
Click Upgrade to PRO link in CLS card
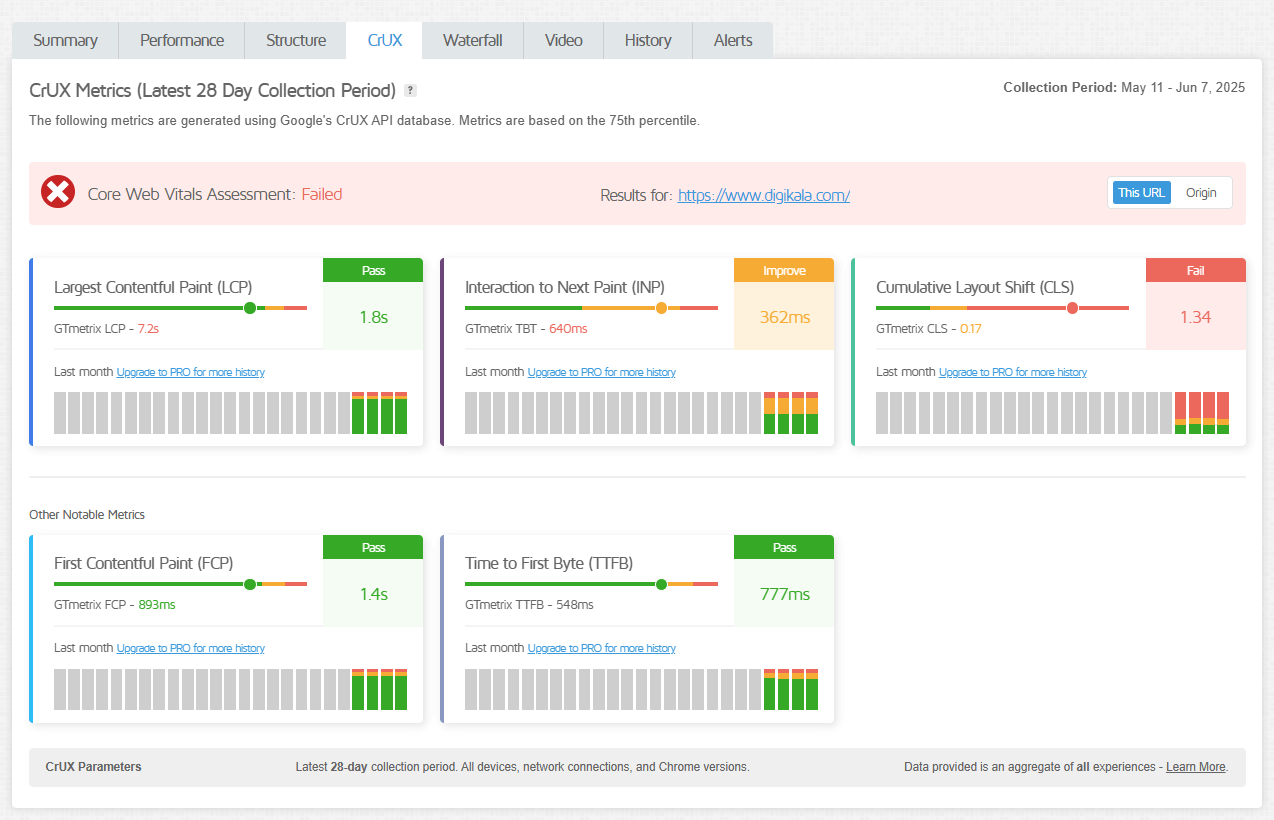tap(1013, 372)
